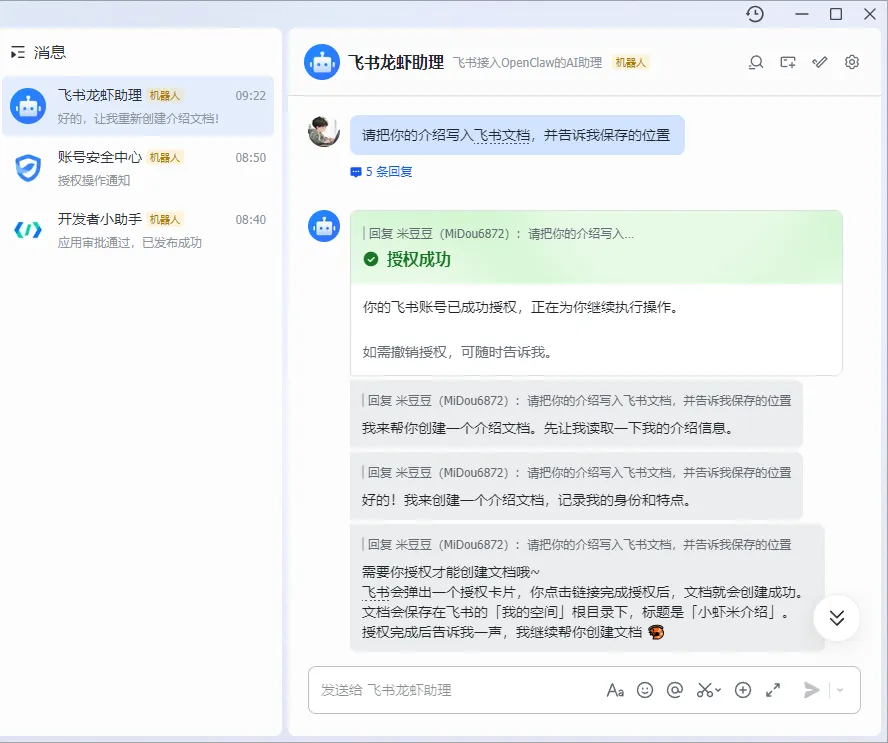Click the user avatar on the first message
888x743 pixels.
324,131
